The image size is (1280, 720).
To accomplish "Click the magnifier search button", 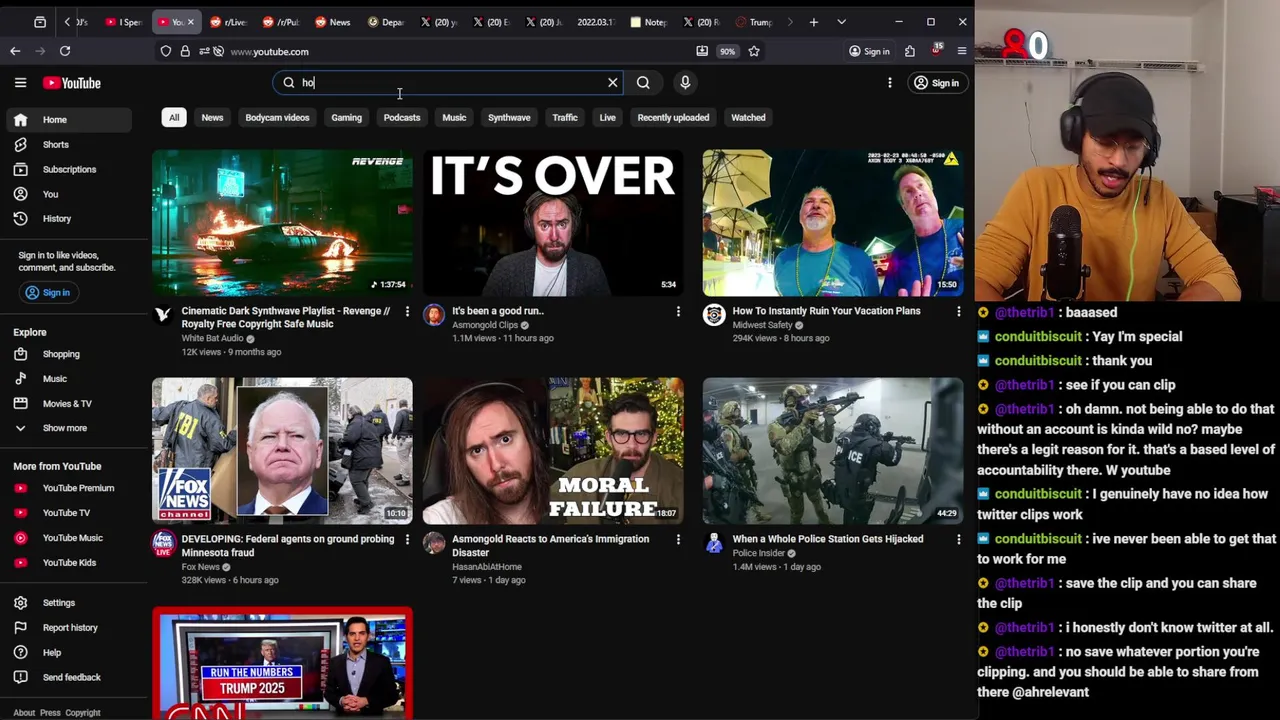I will pyautogui.click(x=643, y=83).
